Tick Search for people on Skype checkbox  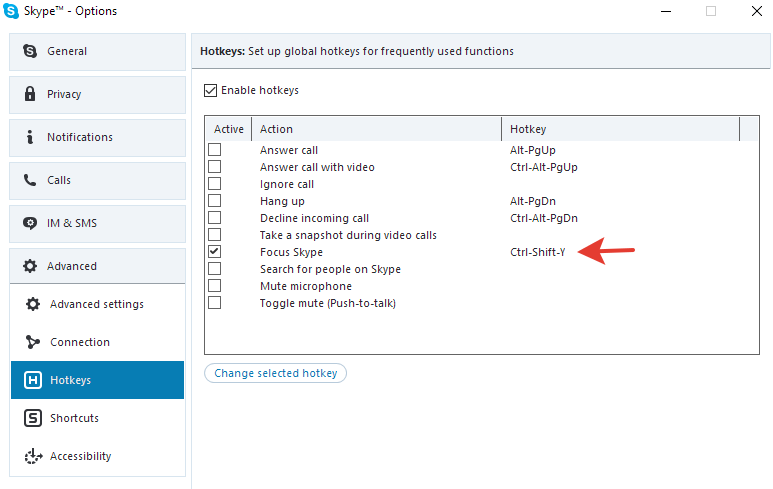(x=214, y=269)
